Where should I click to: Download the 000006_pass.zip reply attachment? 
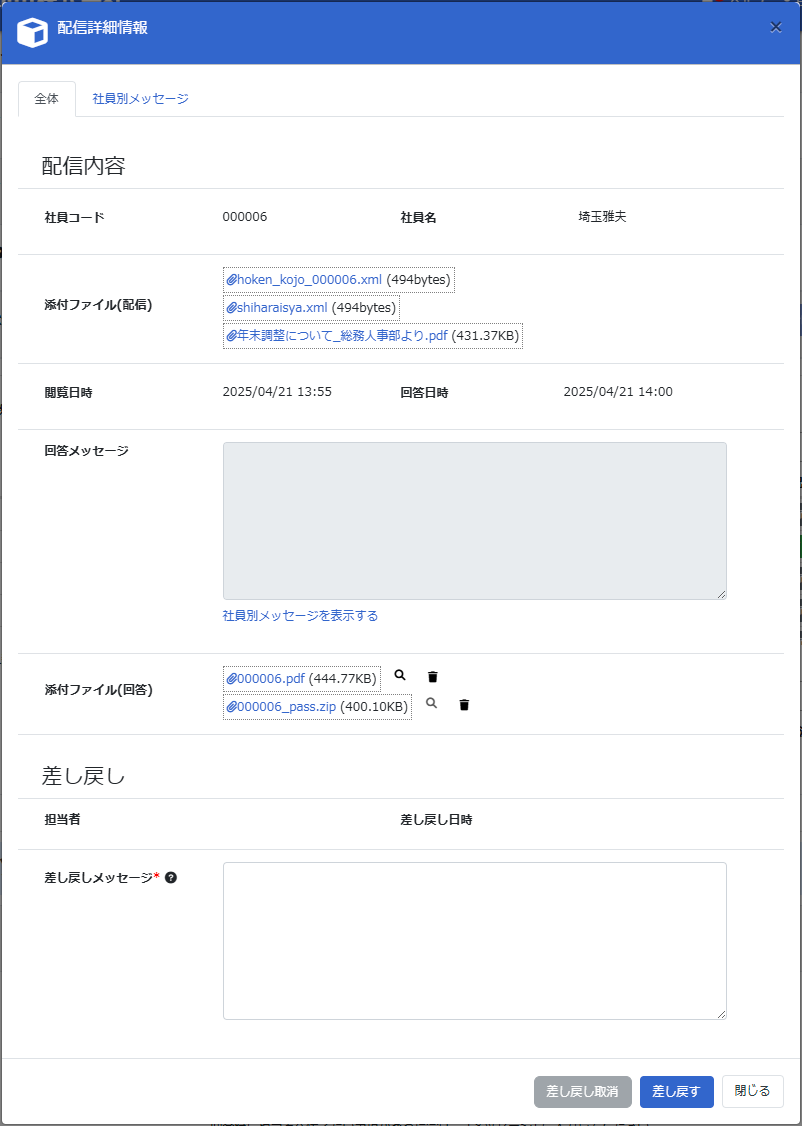pos(286,707)
